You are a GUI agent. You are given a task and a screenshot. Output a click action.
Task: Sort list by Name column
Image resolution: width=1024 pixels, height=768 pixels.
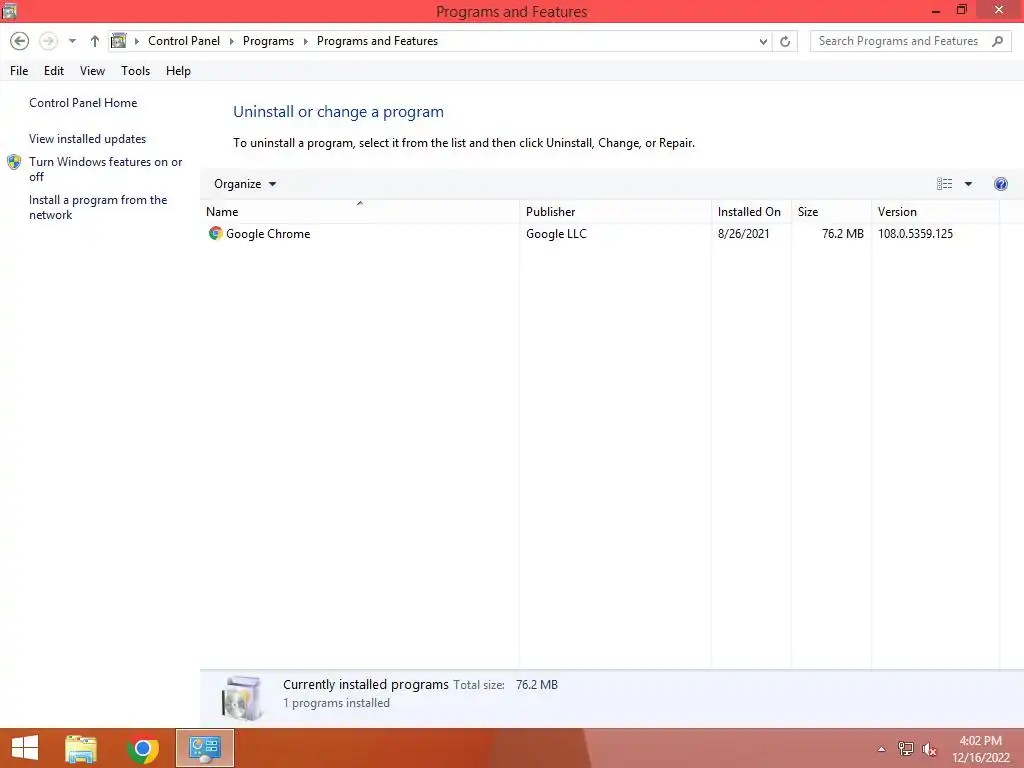point(360,212)
